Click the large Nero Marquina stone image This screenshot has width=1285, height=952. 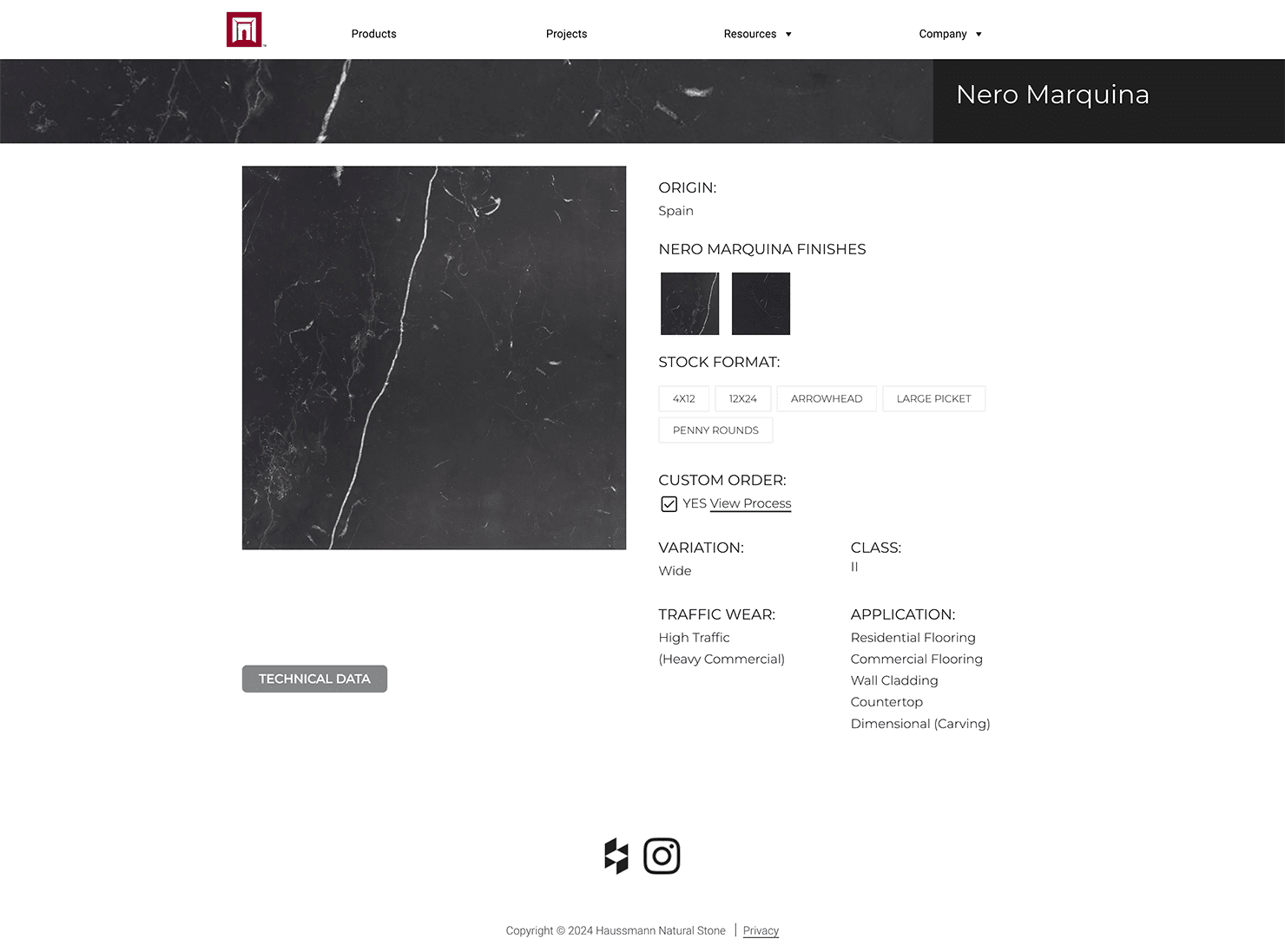[x=433, y=358]
